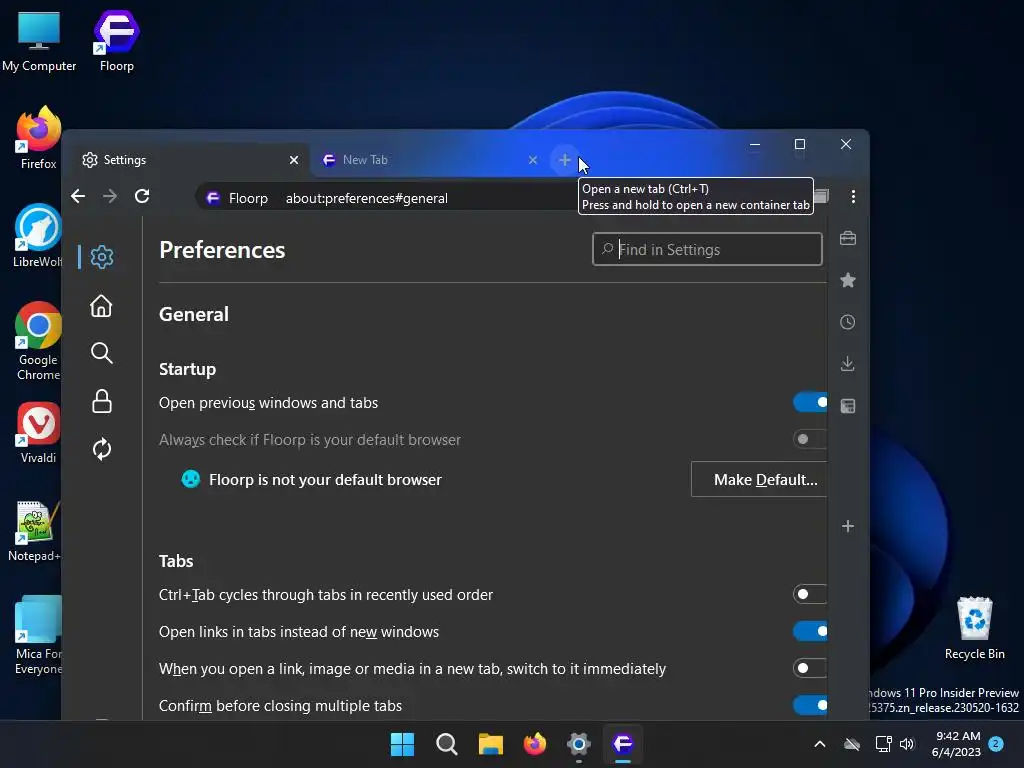
Task: Open Floorp application menu (three dots)
Action: [x=853, y=197]
